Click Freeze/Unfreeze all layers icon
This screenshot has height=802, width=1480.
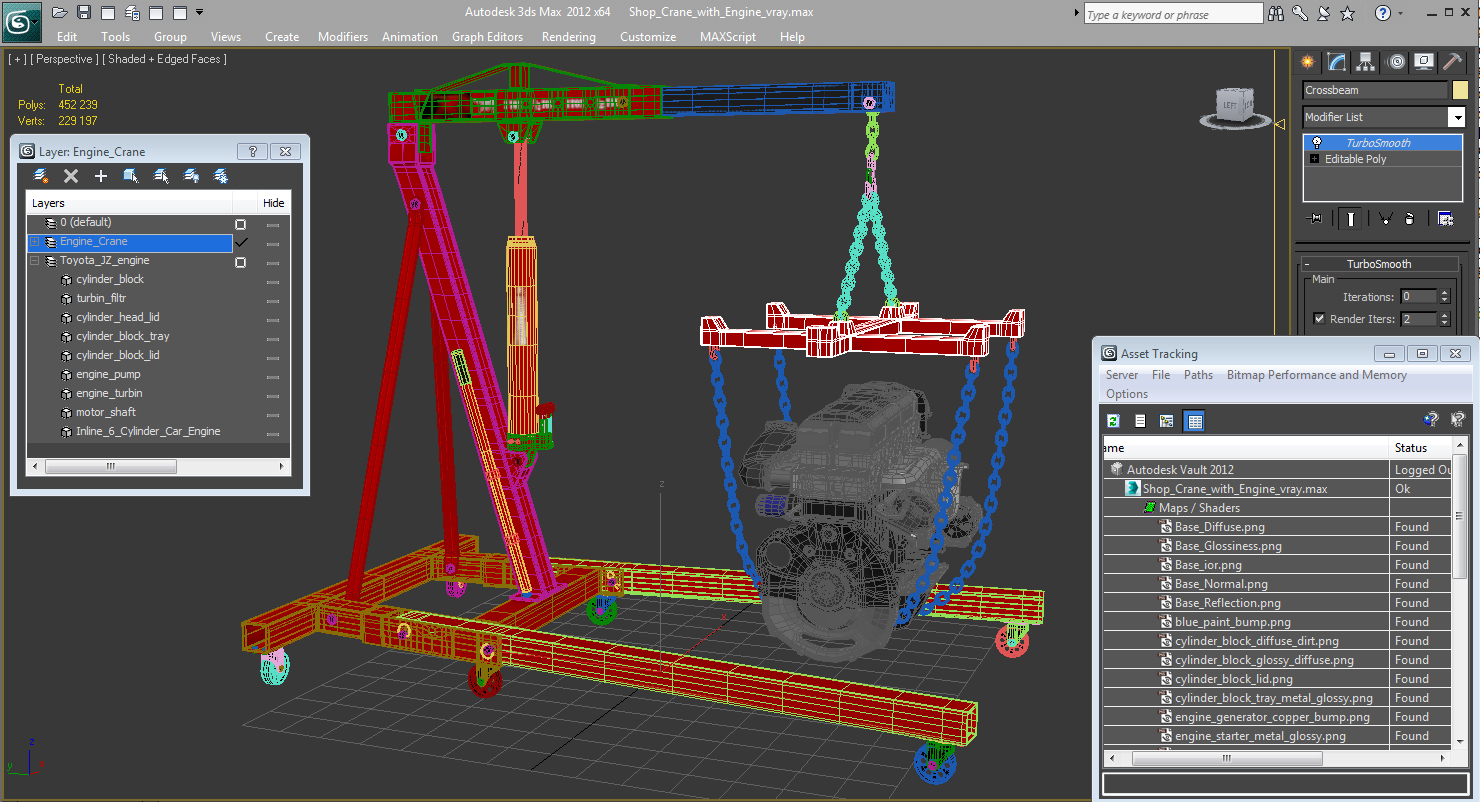(221, 176)
